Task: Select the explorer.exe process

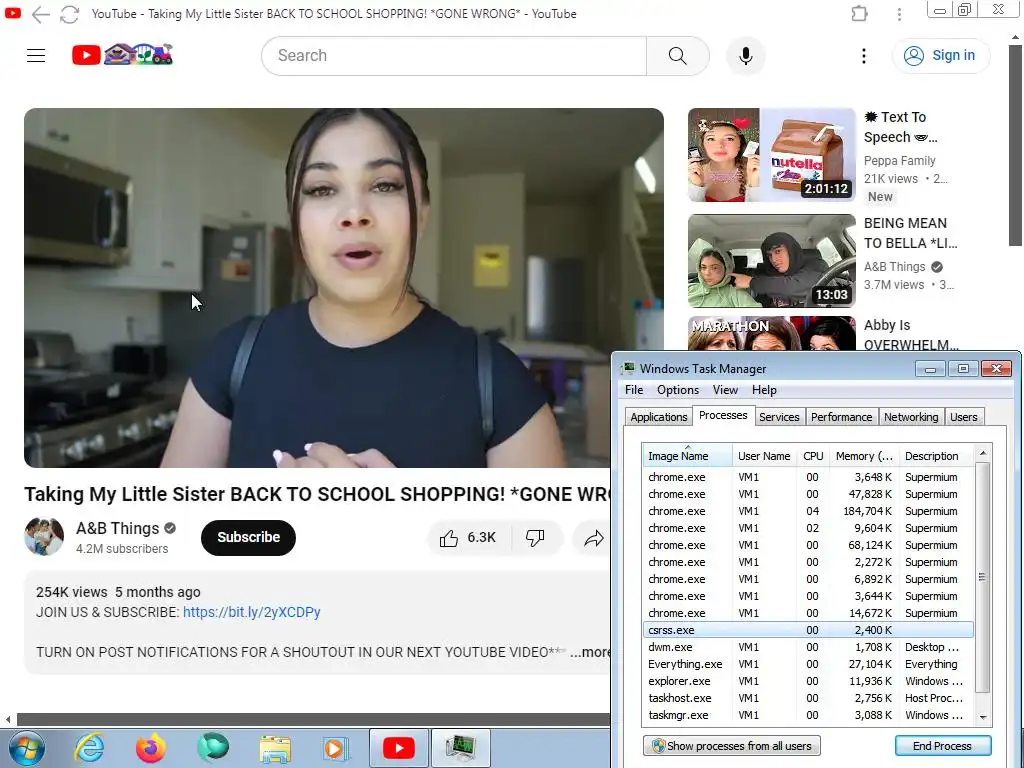Action: tap(808, 681)
